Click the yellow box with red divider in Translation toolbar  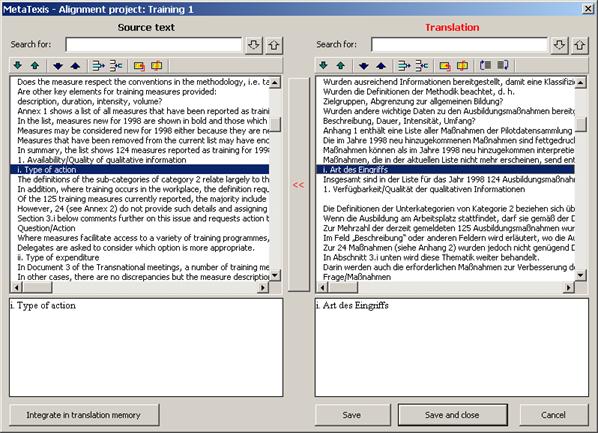(462, 66)
